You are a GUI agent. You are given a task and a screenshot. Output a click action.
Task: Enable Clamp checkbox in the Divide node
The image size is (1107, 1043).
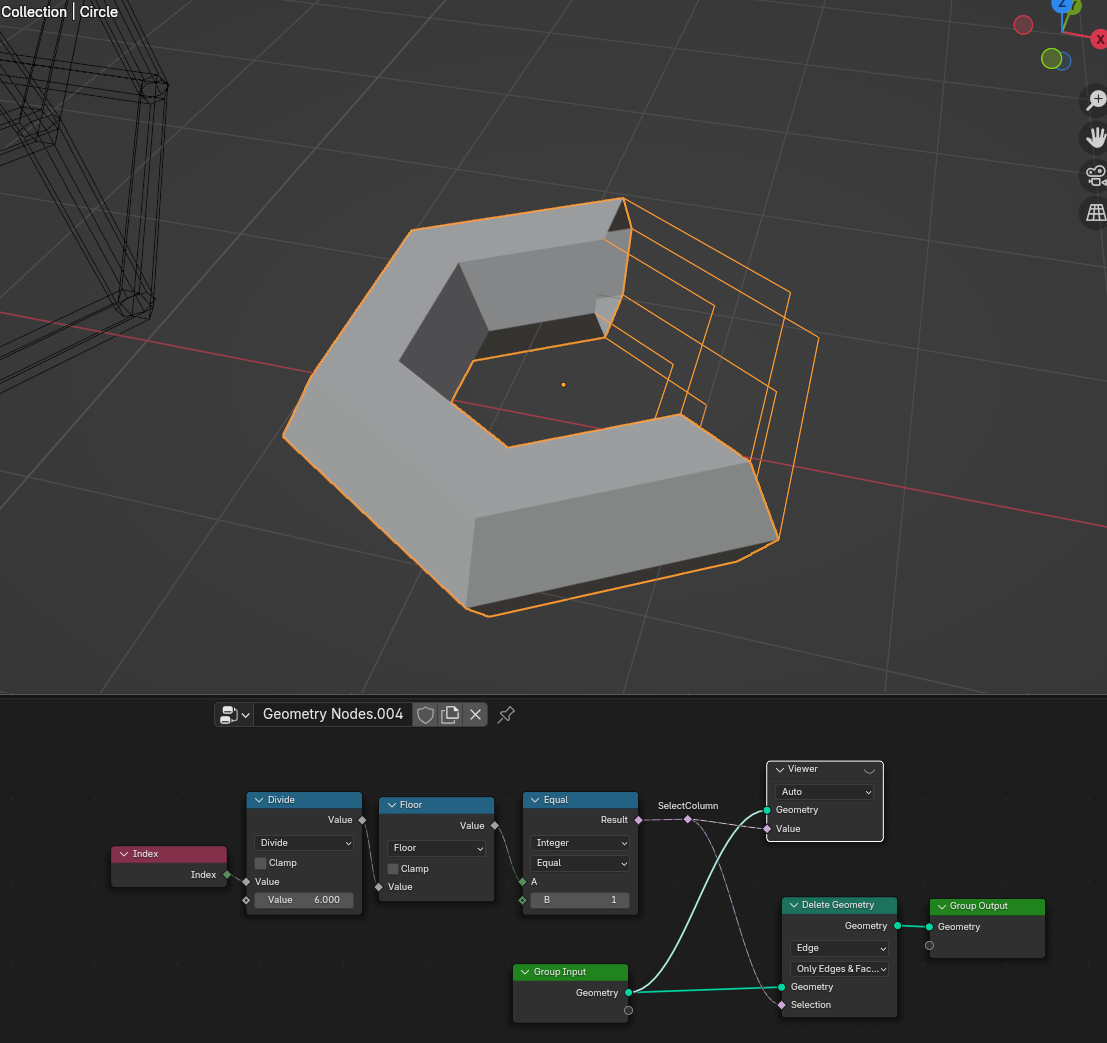[x=261, y=863]
